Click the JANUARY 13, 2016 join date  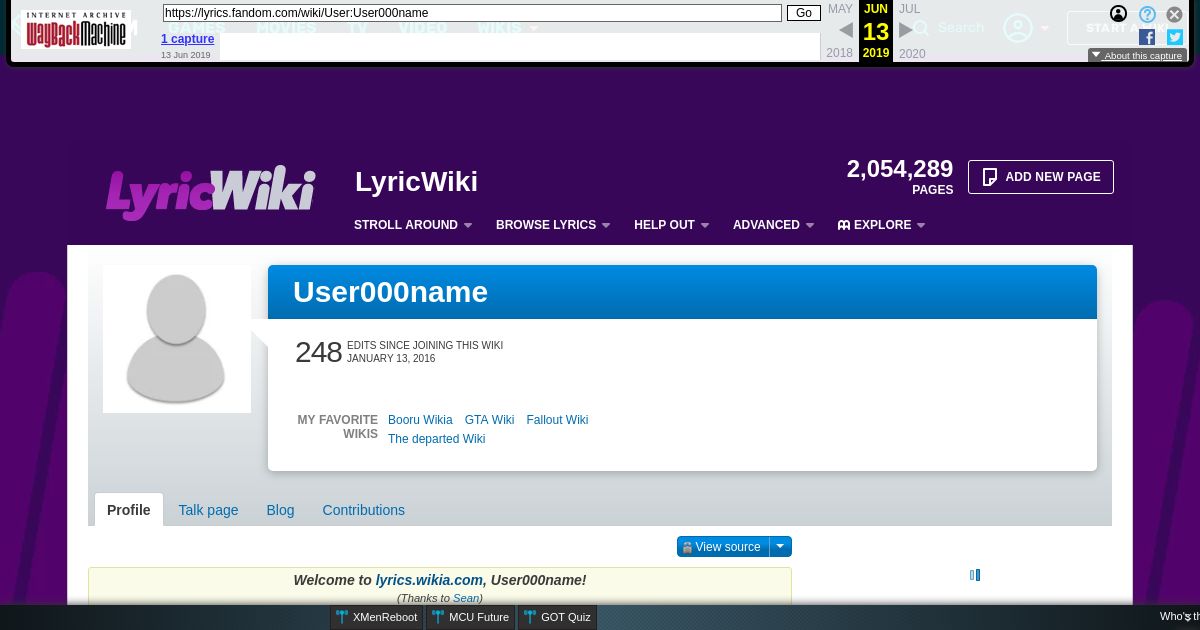click(391, 358)
